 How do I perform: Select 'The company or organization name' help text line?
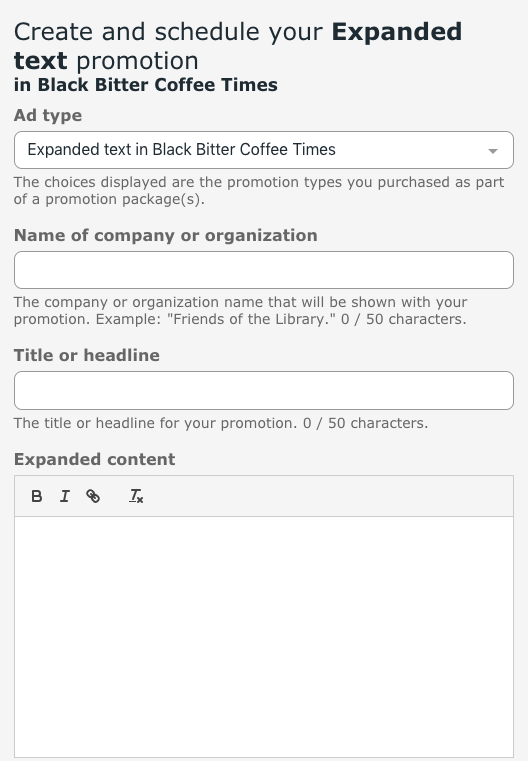[241, 302]
